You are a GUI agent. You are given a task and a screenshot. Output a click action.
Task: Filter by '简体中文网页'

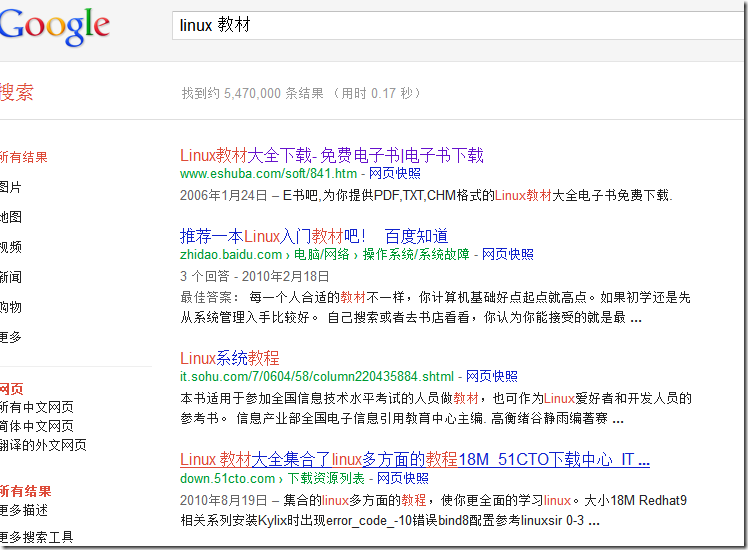37,426
